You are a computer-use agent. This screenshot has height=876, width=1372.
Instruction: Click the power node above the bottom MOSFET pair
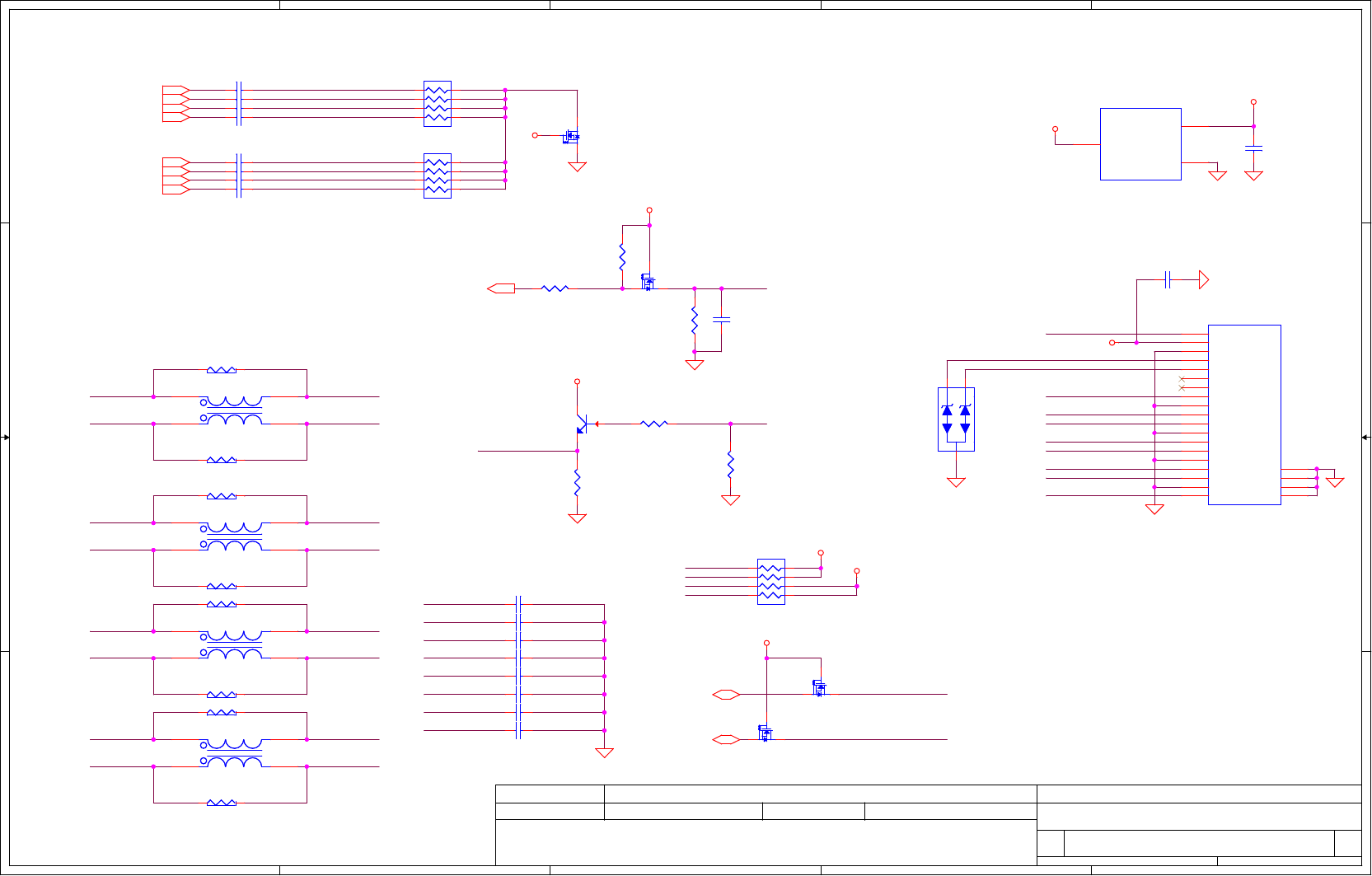click(x=766, y=643)
